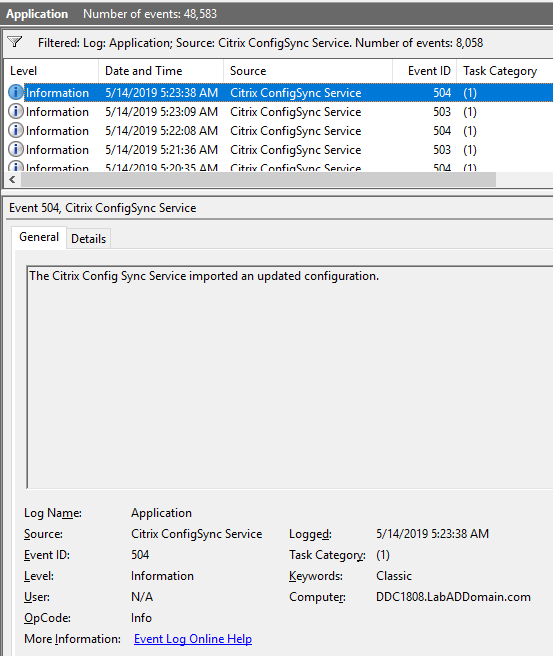Click Event ID 503 in 5:23:09 row
This screenshot has height=656, width=553.
coord(442,112)
